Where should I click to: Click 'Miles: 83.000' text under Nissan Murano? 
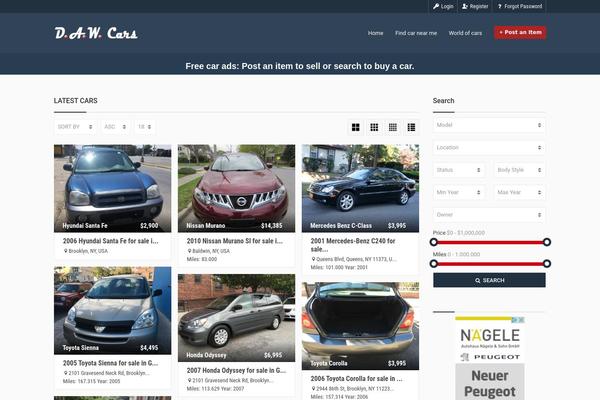[202, 259]
